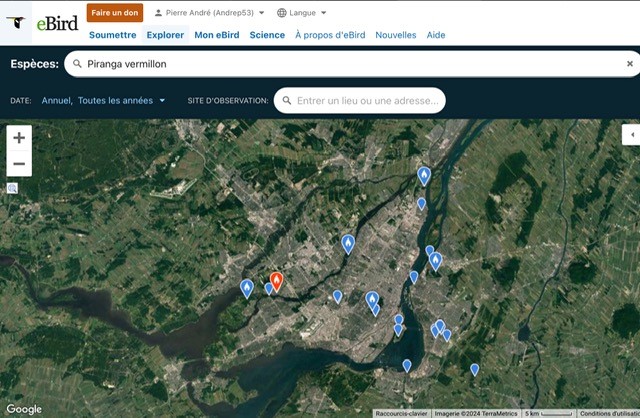
Task: Collapse the right side panel arrow
Action: tap(630, 134)
